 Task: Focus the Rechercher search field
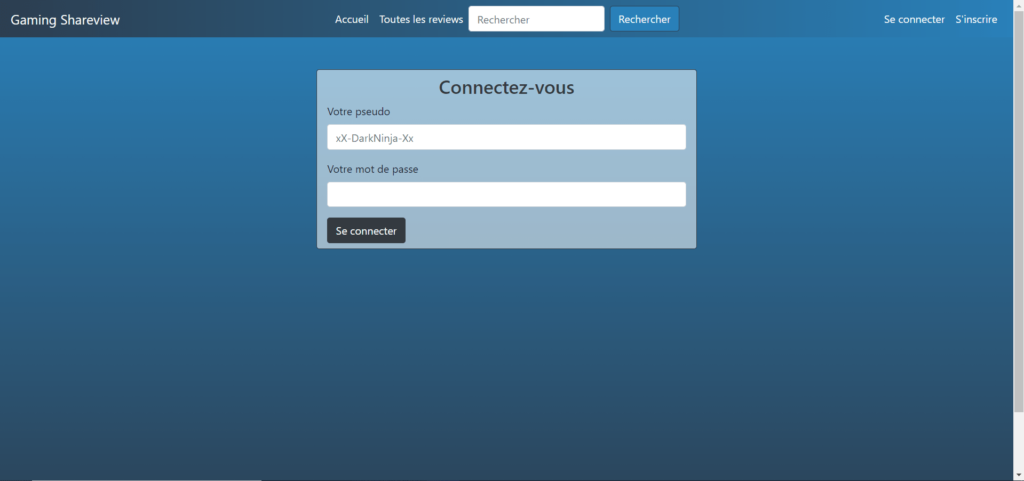[x=536, y=19]
